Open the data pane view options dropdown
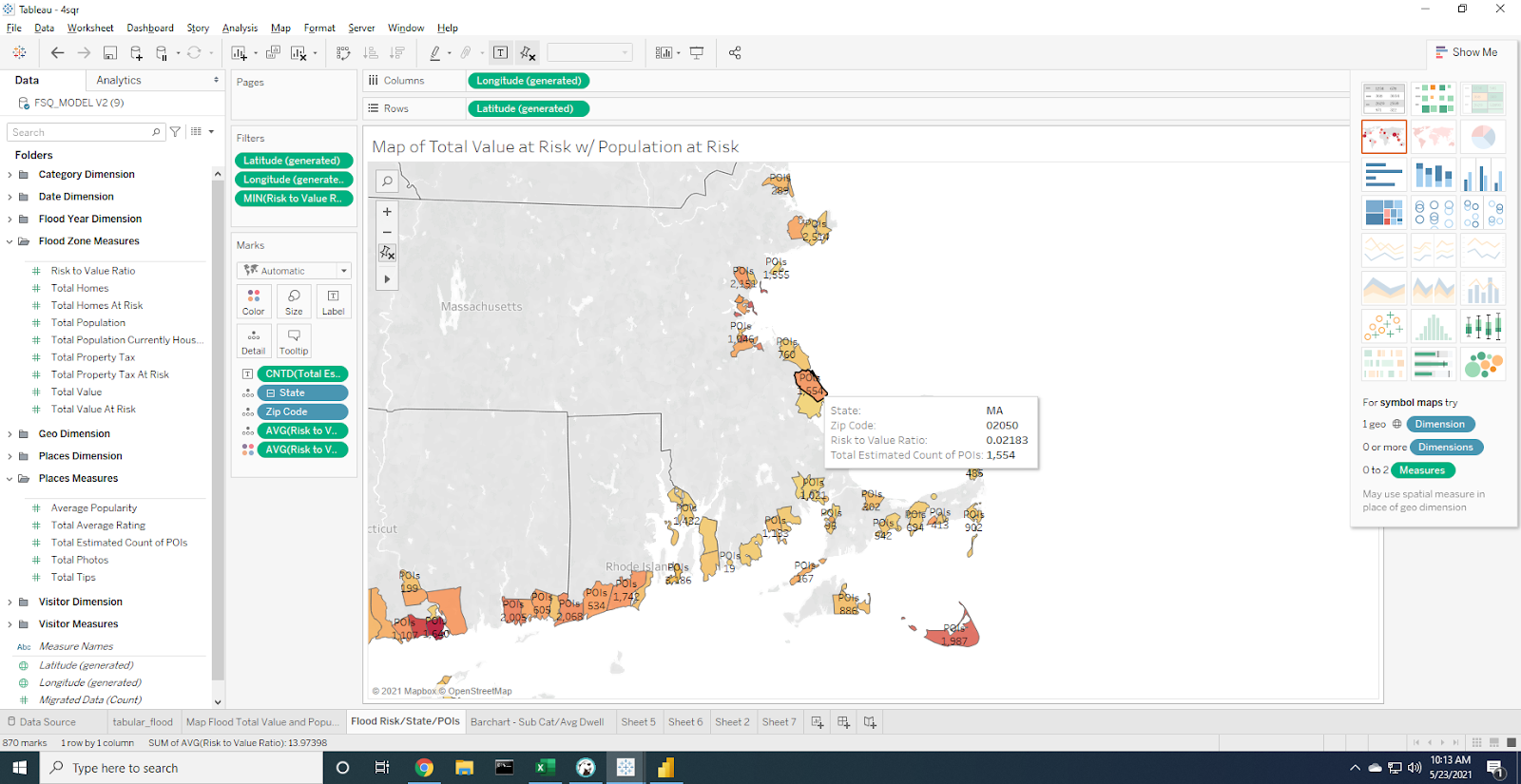 point(202,132)
